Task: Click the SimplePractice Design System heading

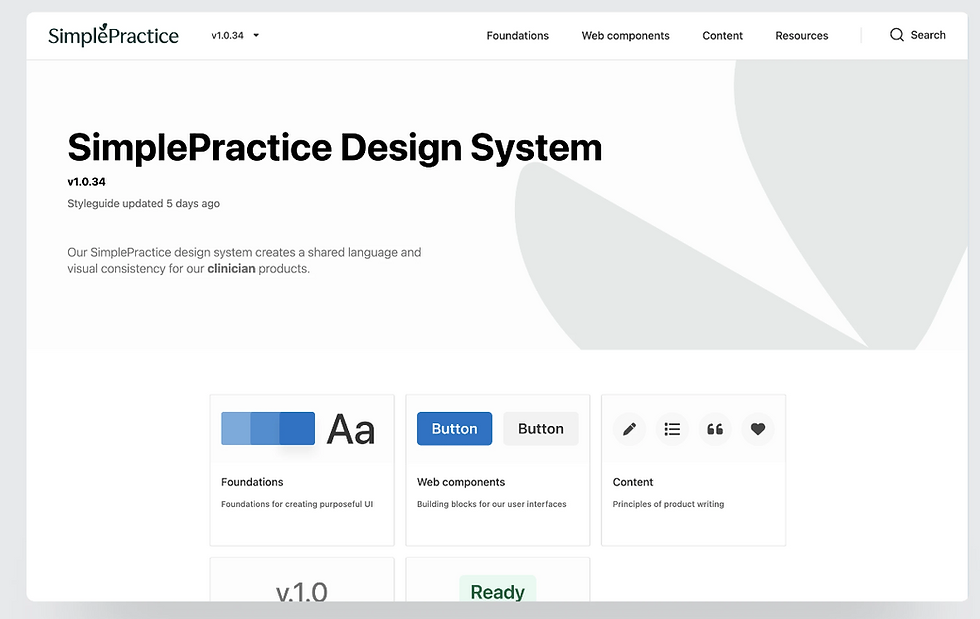Action: [334, 148]
